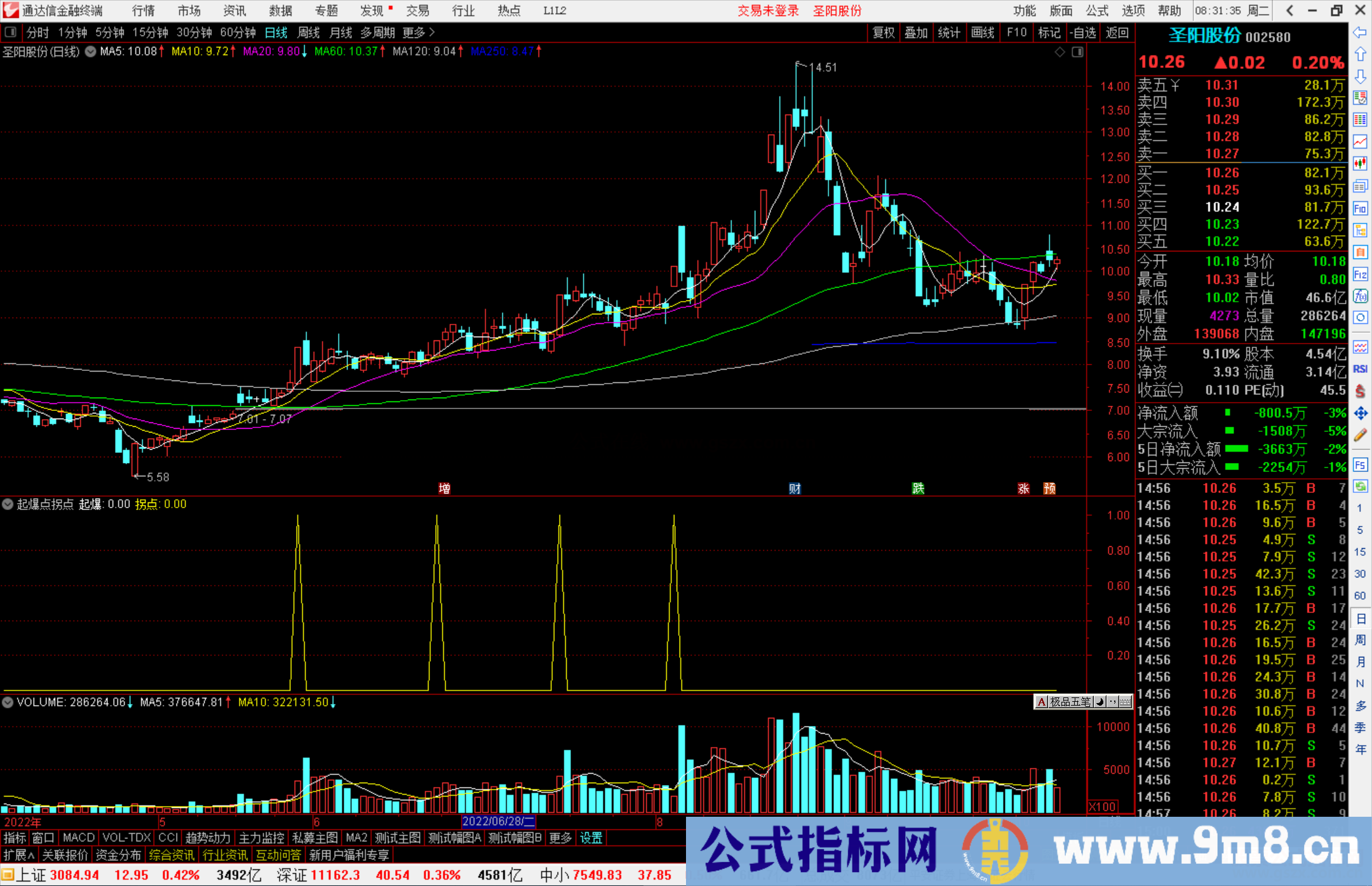Open the 资金分布 tab

118,855
